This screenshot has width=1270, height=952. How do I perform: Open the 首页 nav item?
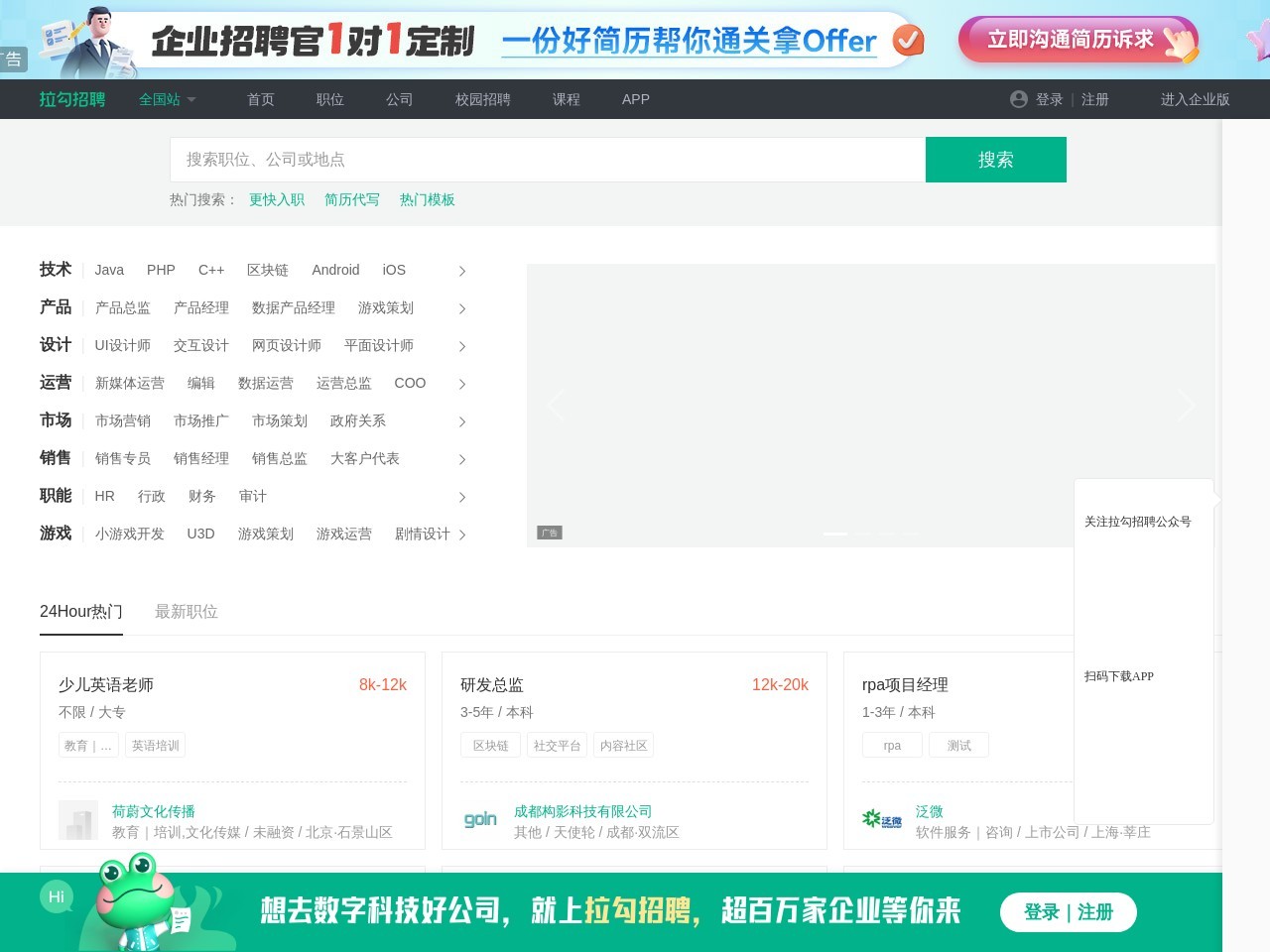[261, 99]
